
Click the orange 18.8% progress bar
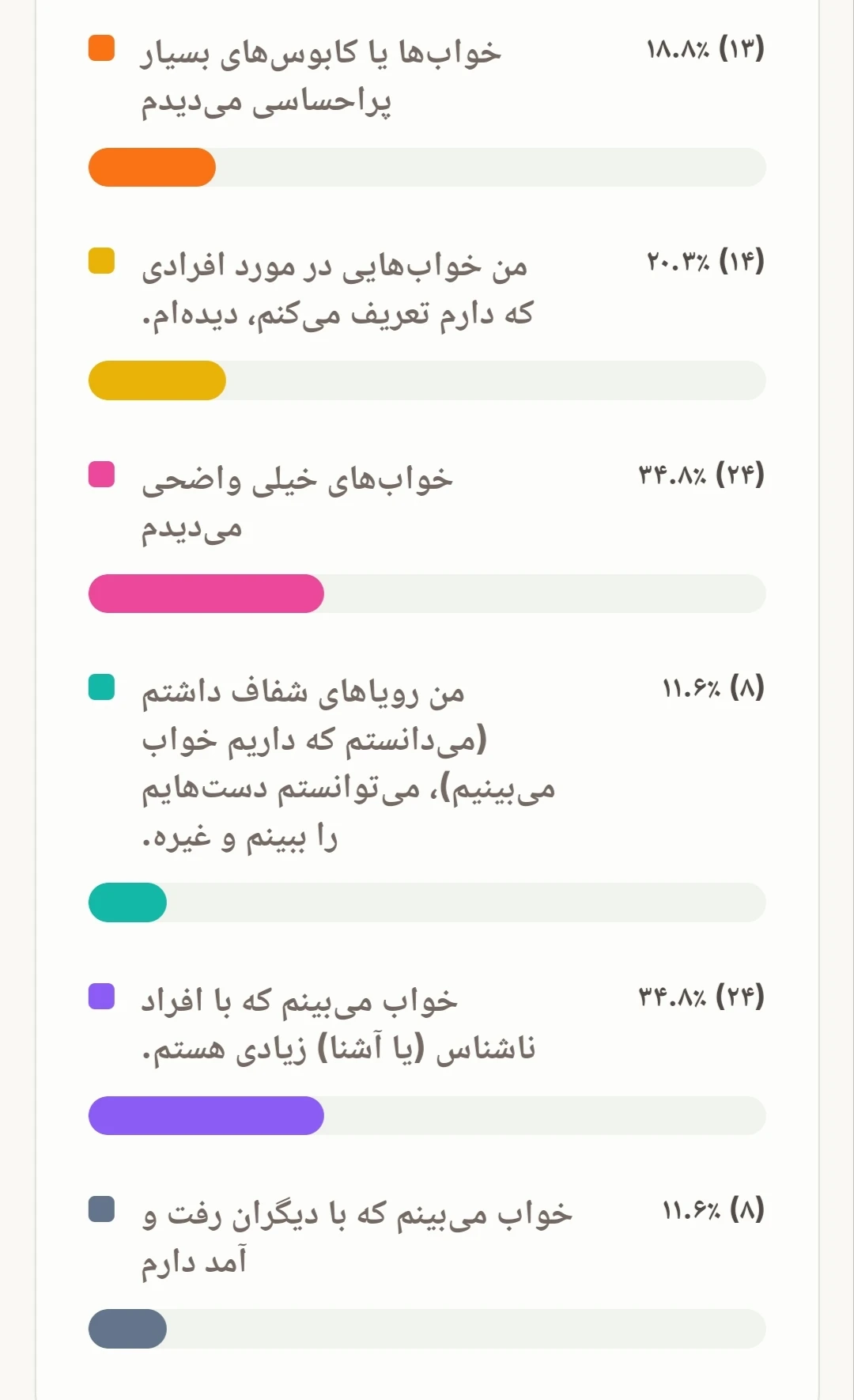[427, 168]
